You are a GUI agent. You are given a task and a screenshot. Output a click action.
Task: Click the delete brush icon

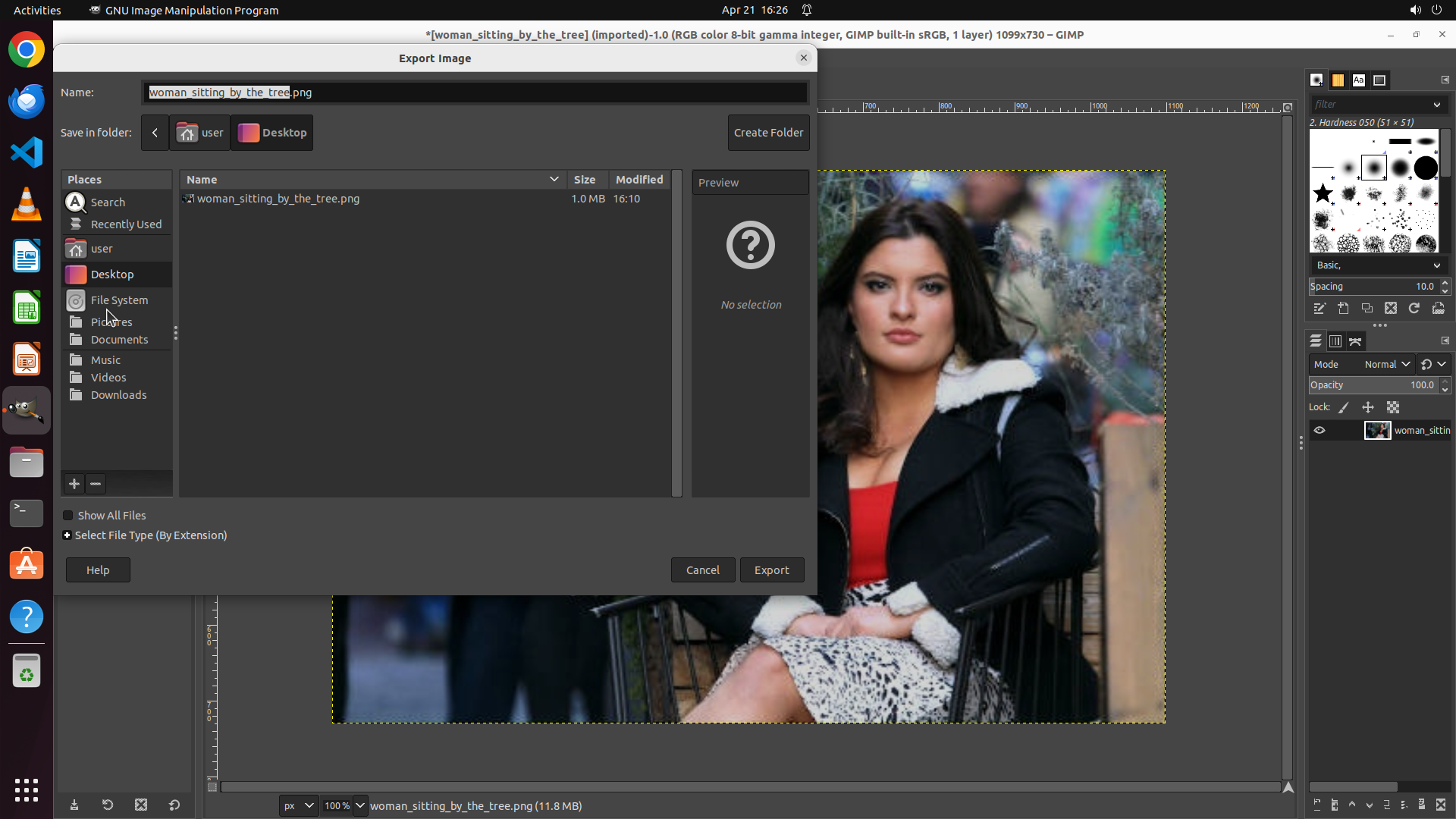click(1391, 309)
